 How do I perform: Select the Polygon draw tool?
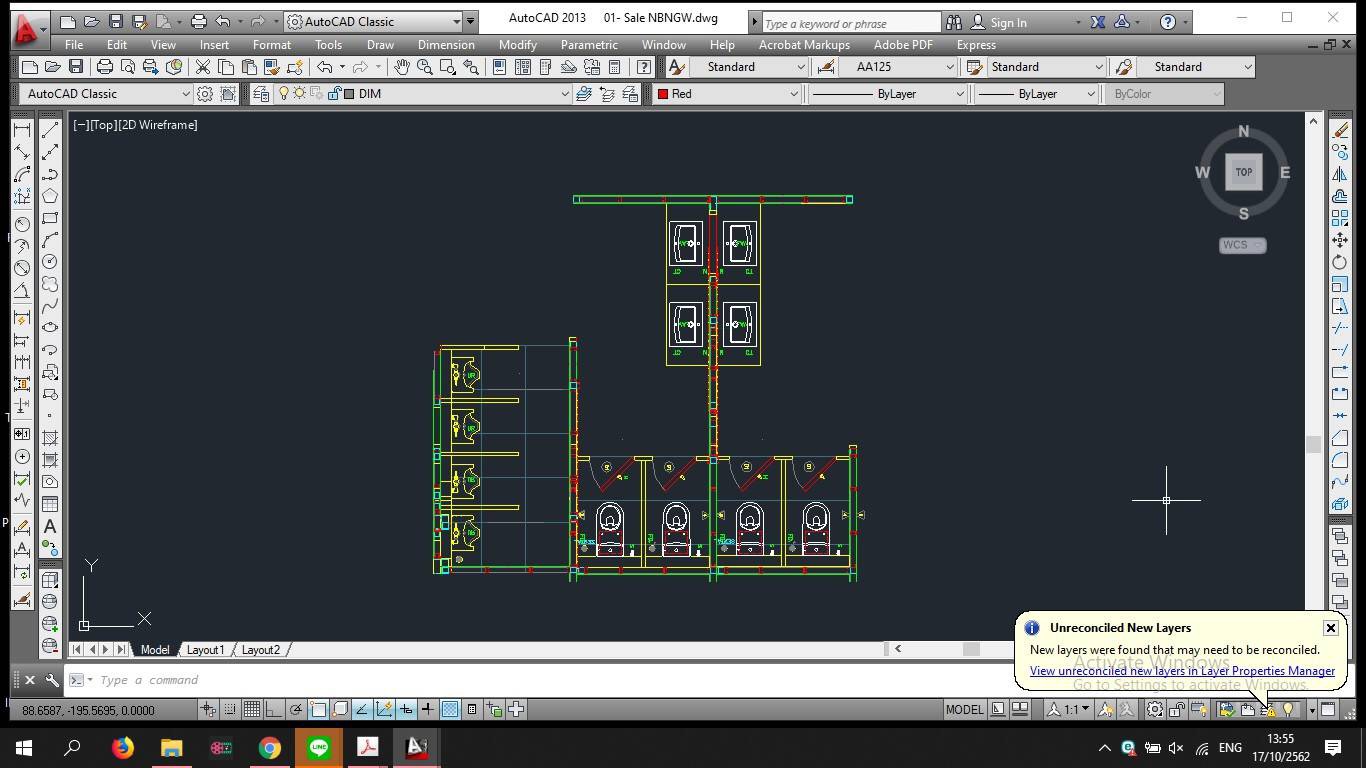pyautogui.click(x=50, y=196)
